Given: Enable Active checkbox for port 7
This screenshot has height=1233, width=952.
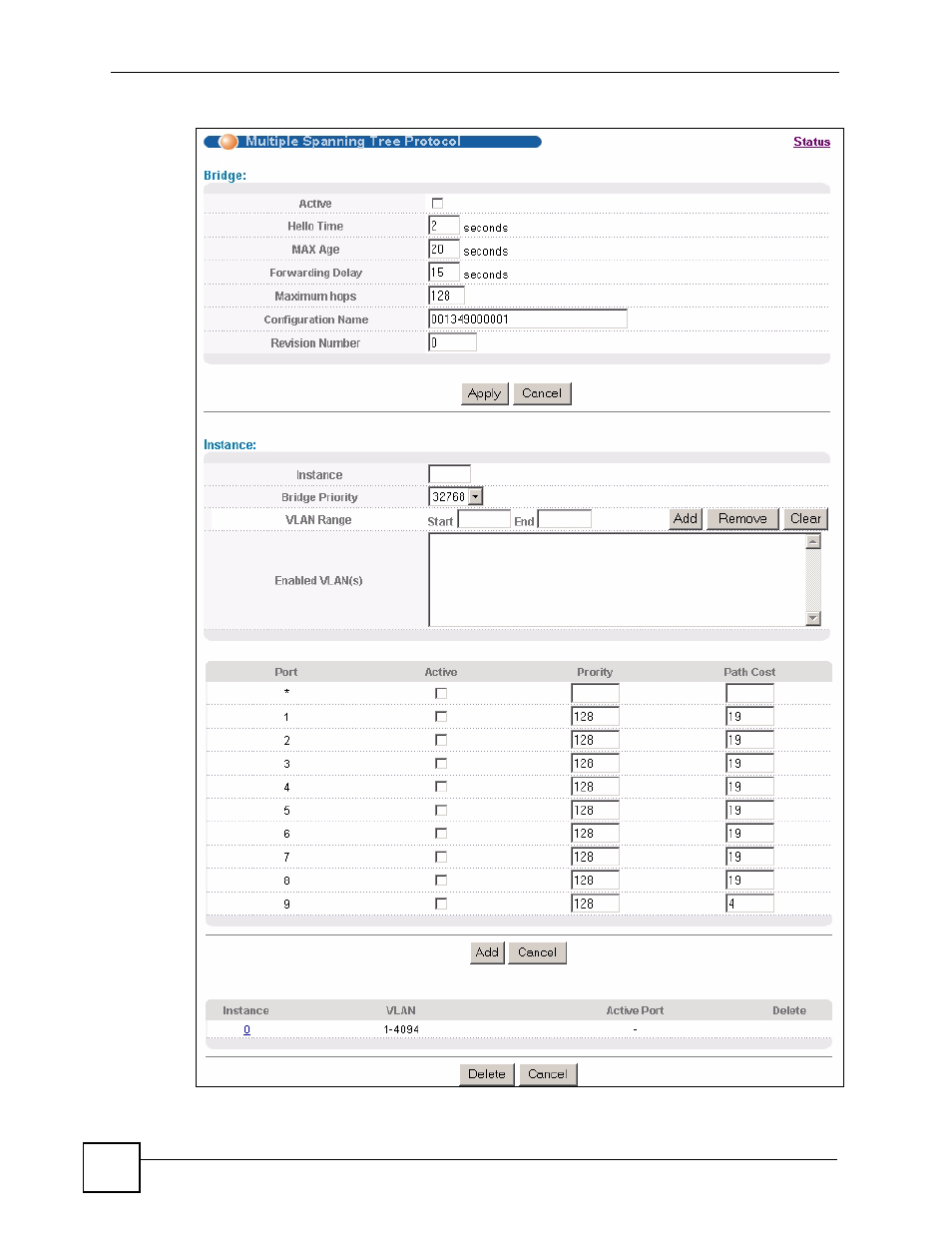Looking at the screenshot, I should pos(441,857).
